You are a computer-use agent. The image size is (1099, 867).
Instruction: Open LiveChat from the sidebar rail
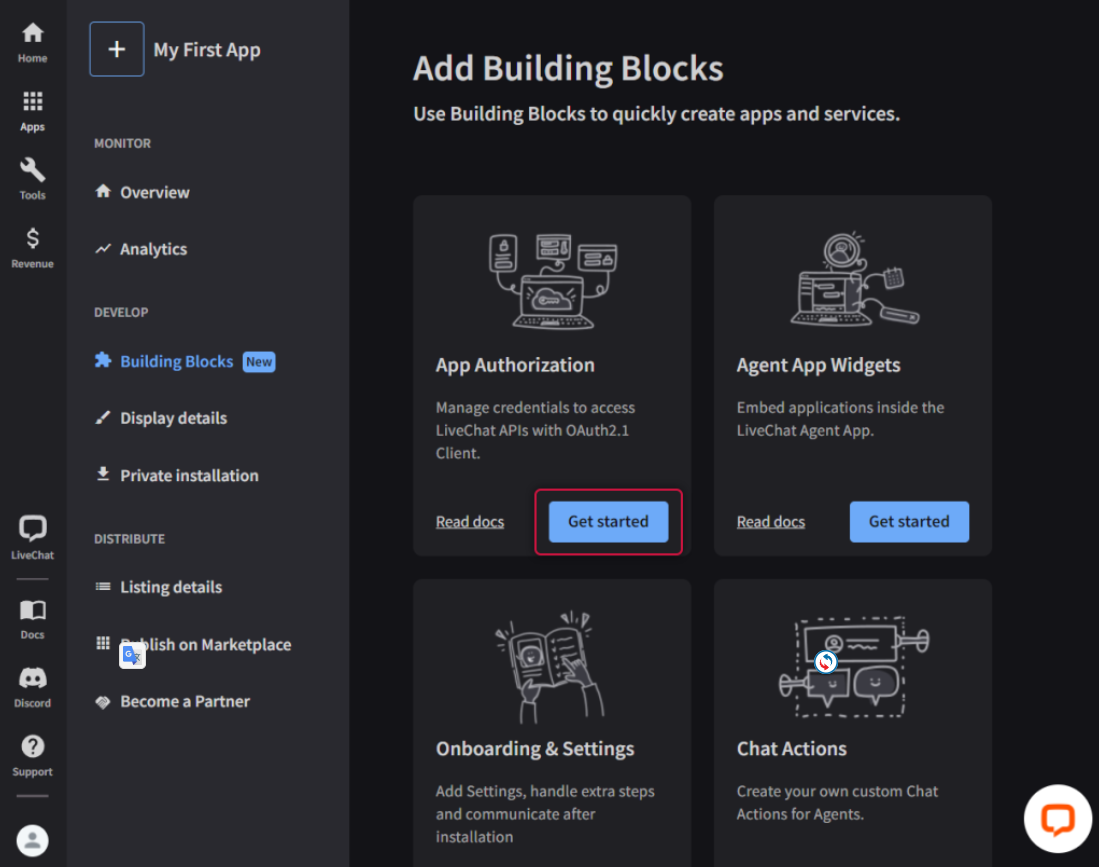(x=32, y=537)
